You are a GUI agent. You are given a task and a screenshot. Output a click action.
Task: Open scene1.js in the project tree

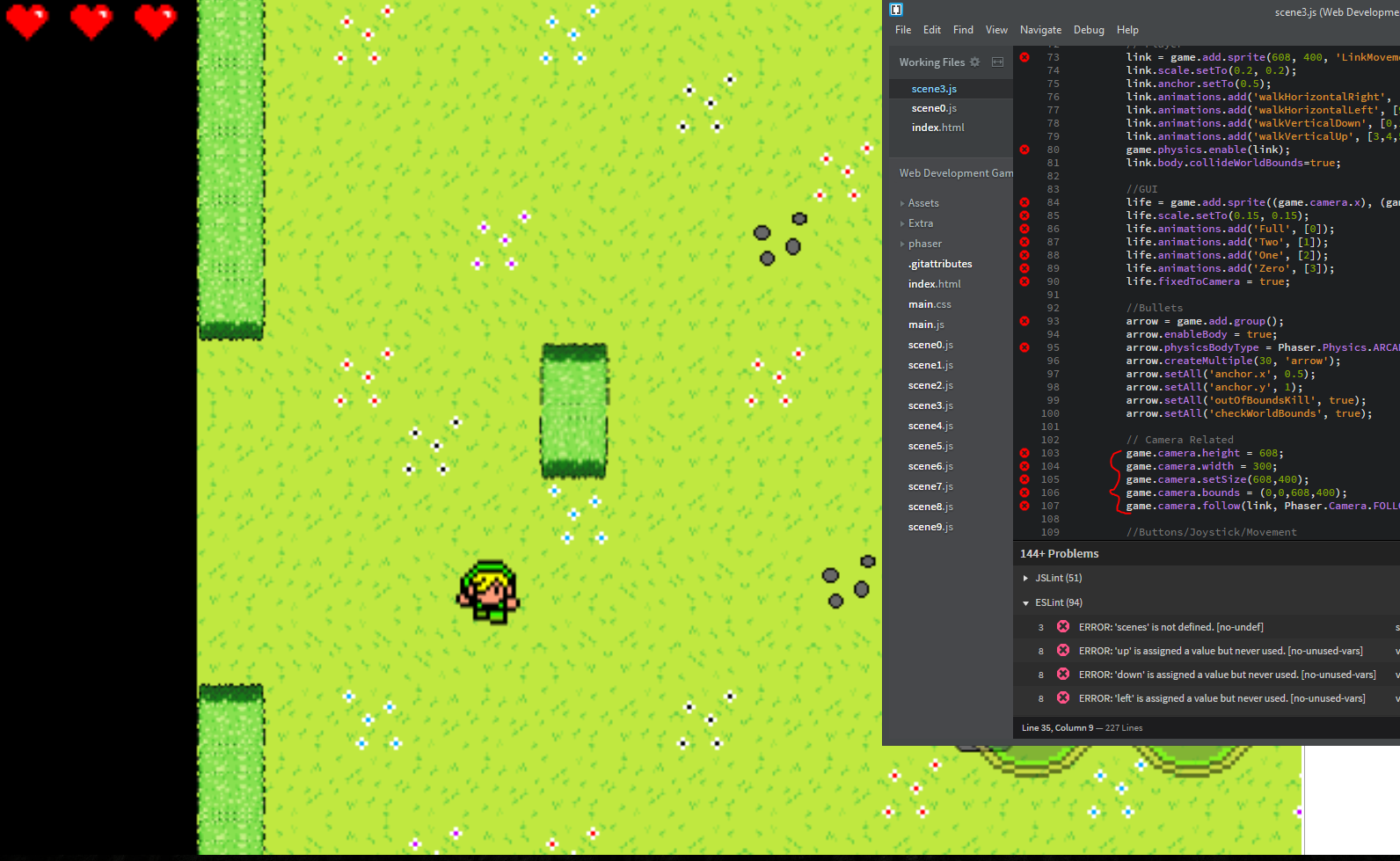tap(930, 365)
